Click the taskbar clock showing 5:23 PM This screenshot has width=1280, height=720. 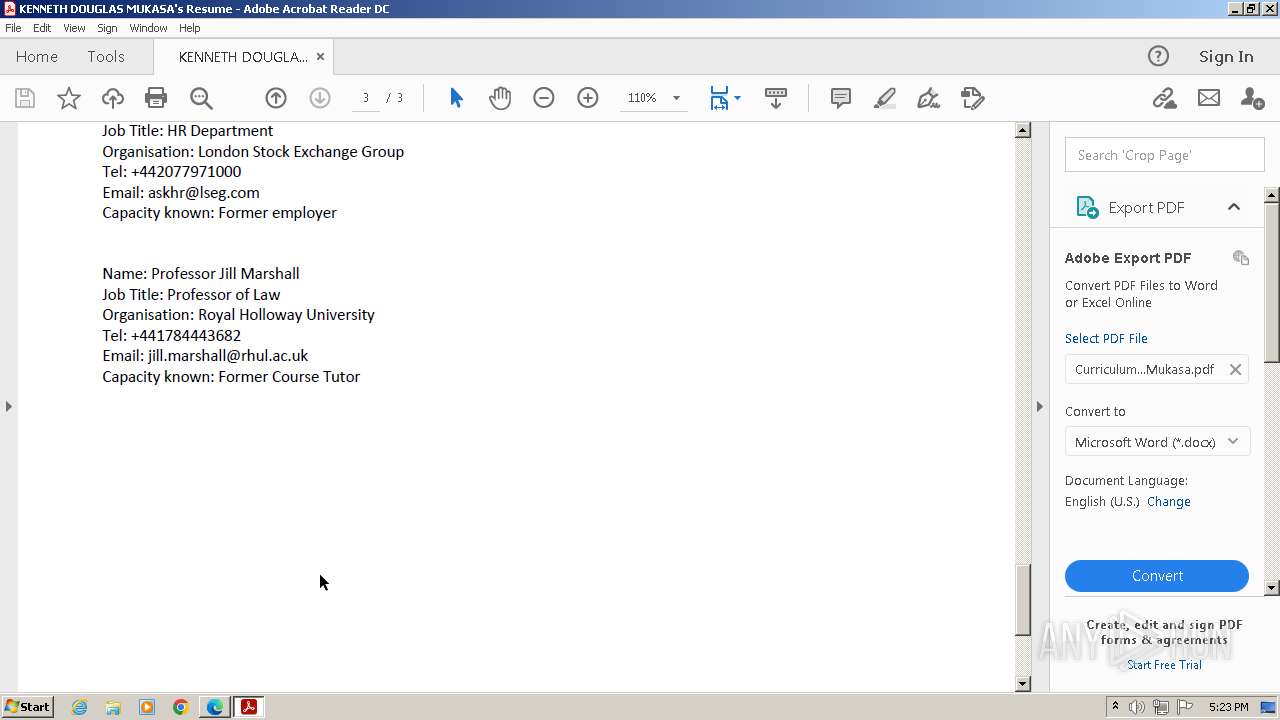tap(1228, 707)
